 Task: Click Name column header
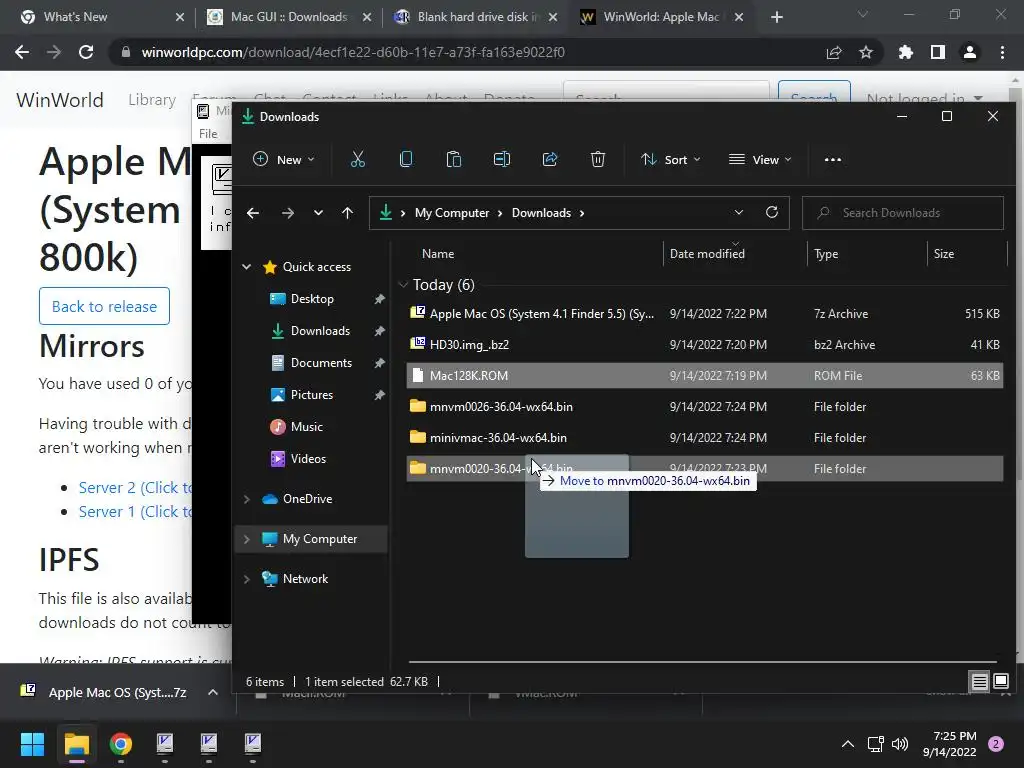pos(438,254)
